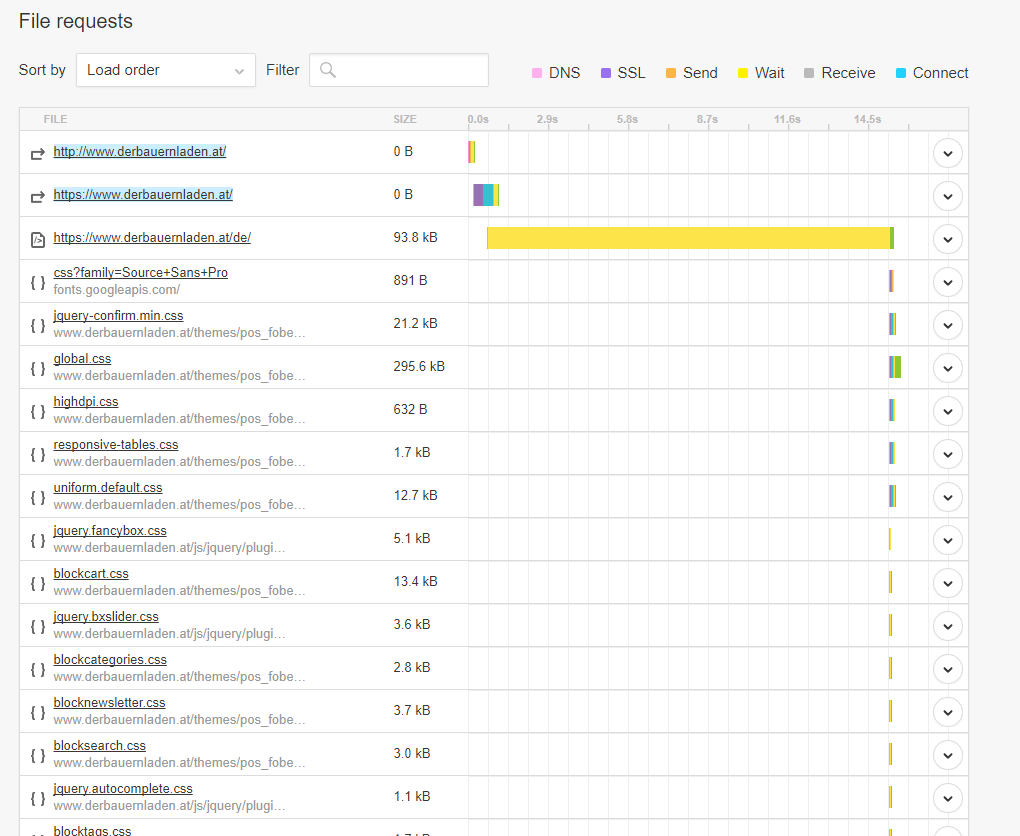Click the Wait yellow legend swatch

tap(743, 73)
